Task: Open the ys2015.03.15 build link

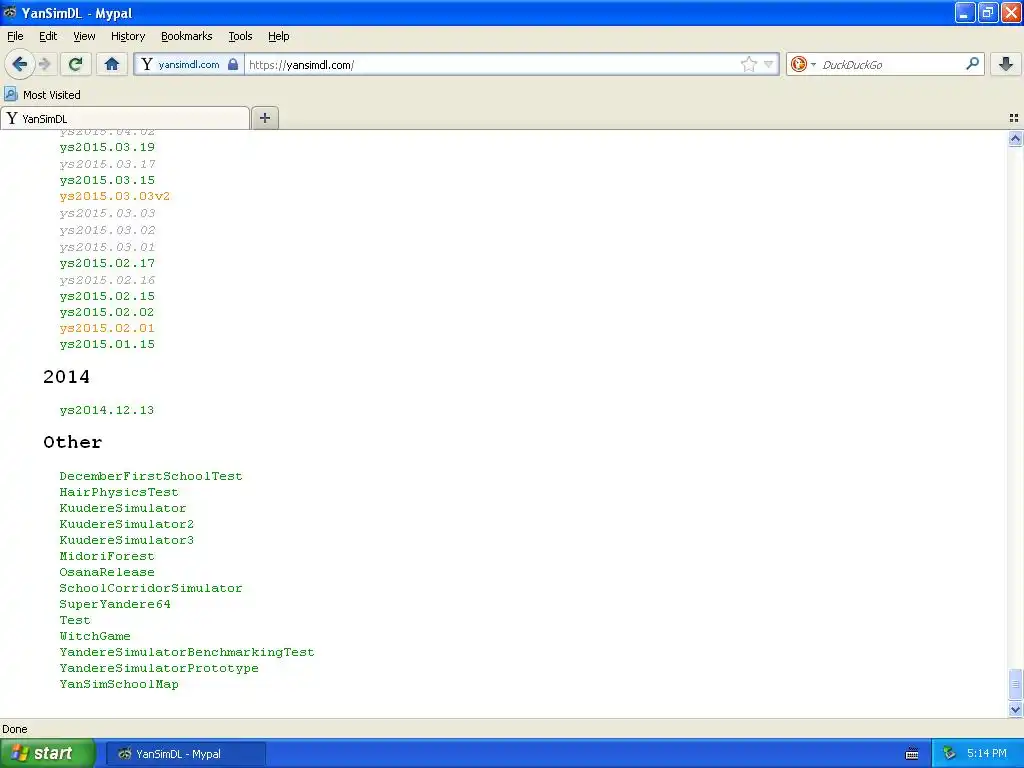Action: (x=107, y=180)
